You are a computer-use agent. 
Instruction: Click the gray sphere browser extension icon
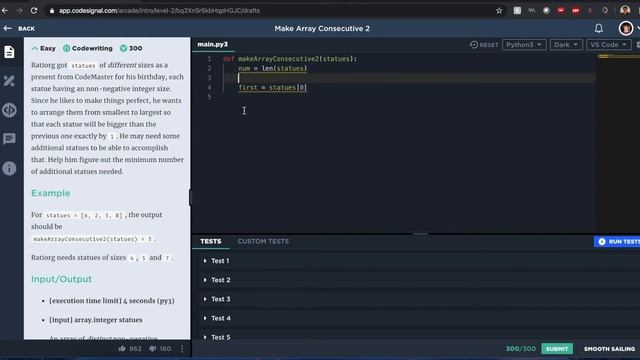546,11
